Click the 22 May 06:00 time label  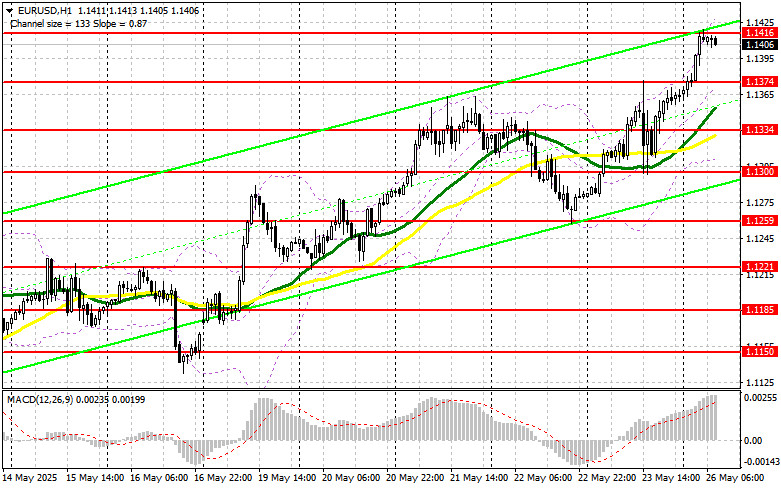click(x=543, y=478)
